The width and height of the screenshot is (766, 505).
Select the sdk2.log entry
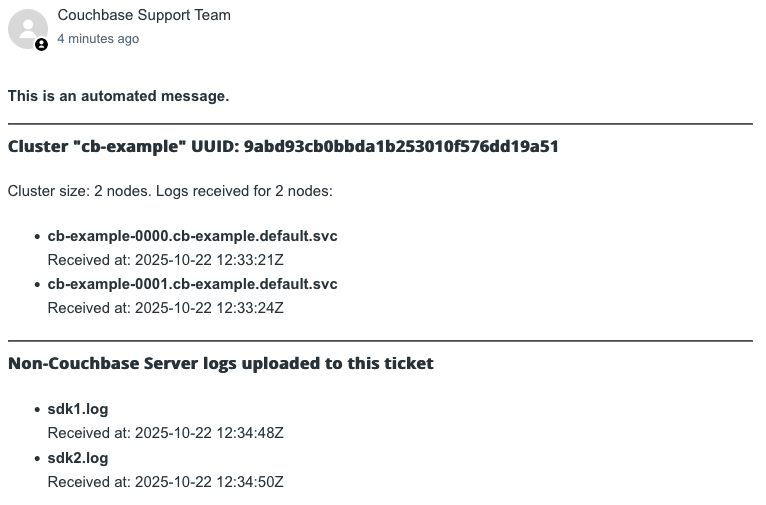coord(78,458)
